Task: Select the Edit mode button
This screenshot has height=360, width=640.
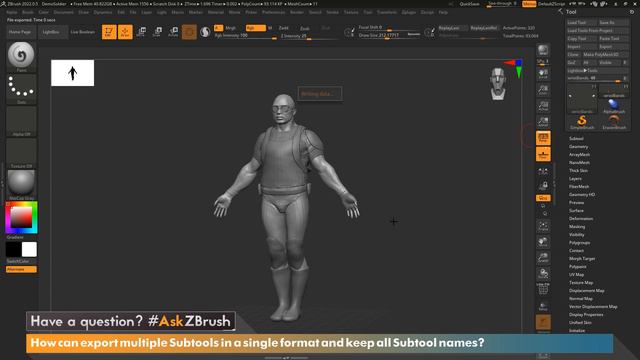Action: coord(109,32)
